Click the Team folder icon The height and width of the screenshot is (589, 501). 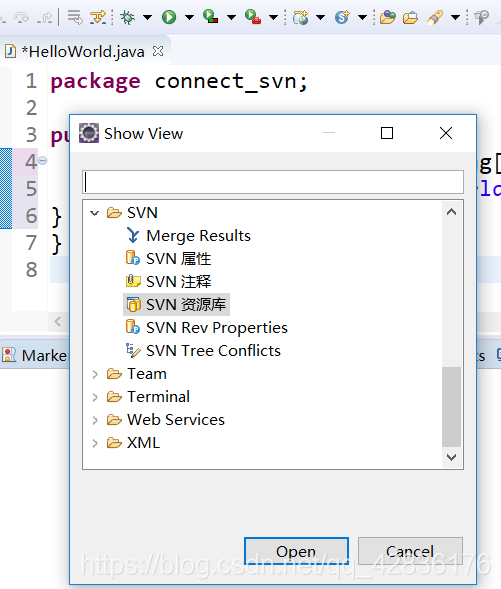click(114, 374)
